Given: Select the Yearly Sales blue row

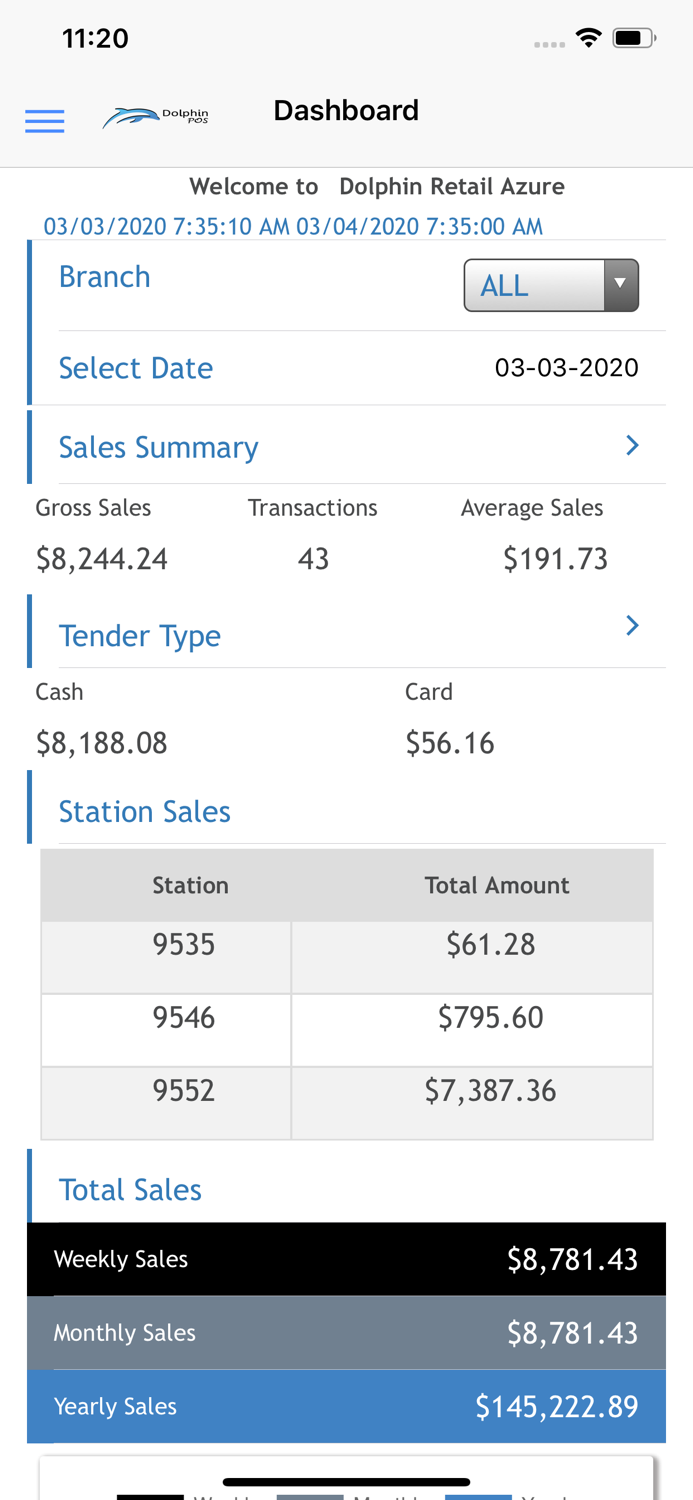Looking at the screenshot, I should (x=346, y=1406).
